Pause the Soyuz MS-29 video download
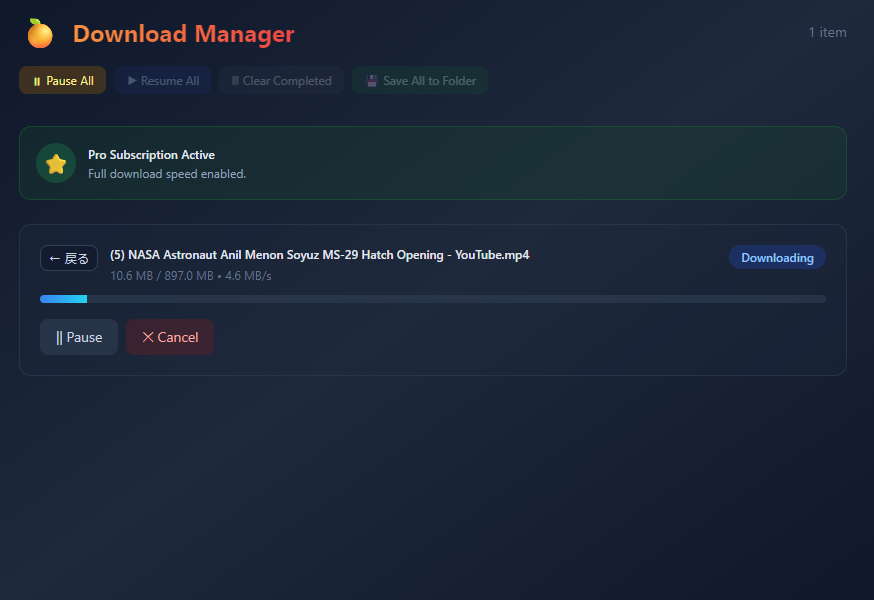Viewport: 874px width, 600px height. click(x=79, y=337)
